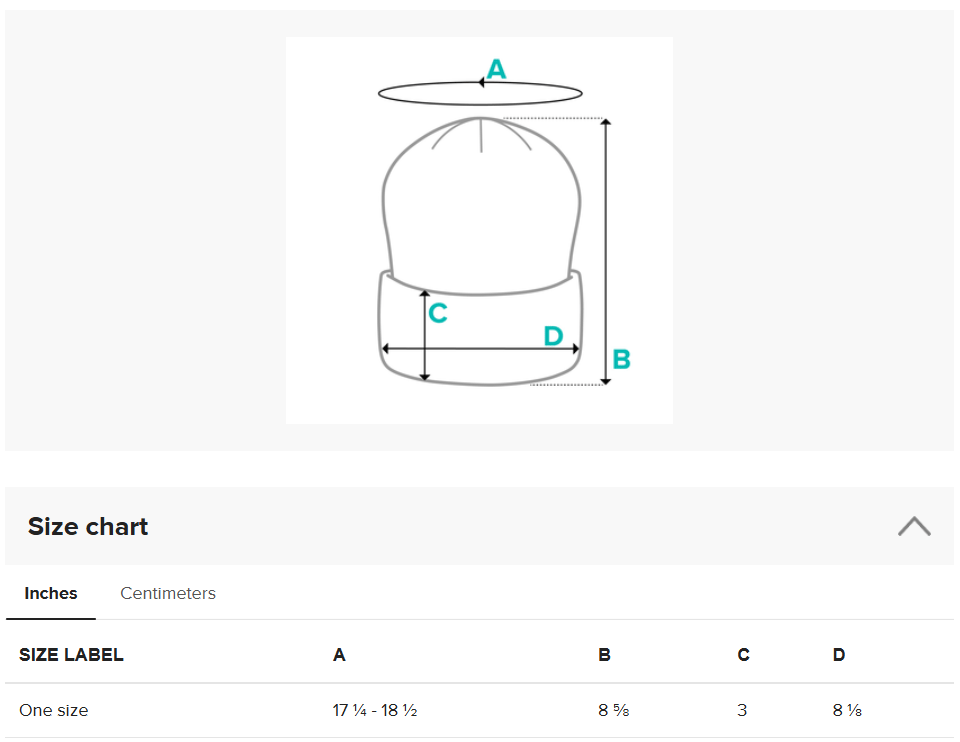This screenshot has width=960, height=742.
Task: Click the D column header in table
Action: 838,655
